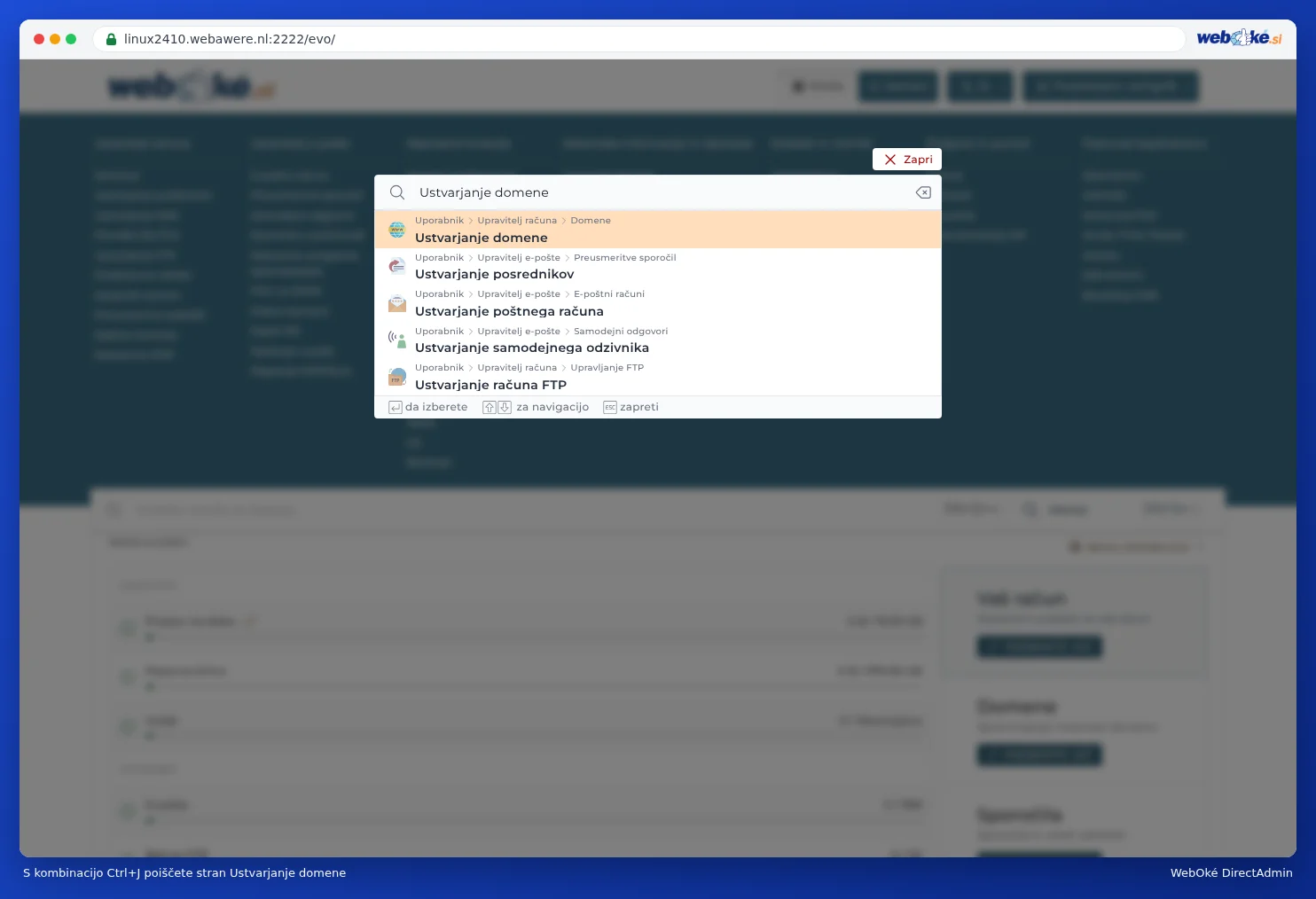Click globe icon of Ustvarjanje domene result
The width and height of the screenshot is (1316, 899).
pos(397,230)
